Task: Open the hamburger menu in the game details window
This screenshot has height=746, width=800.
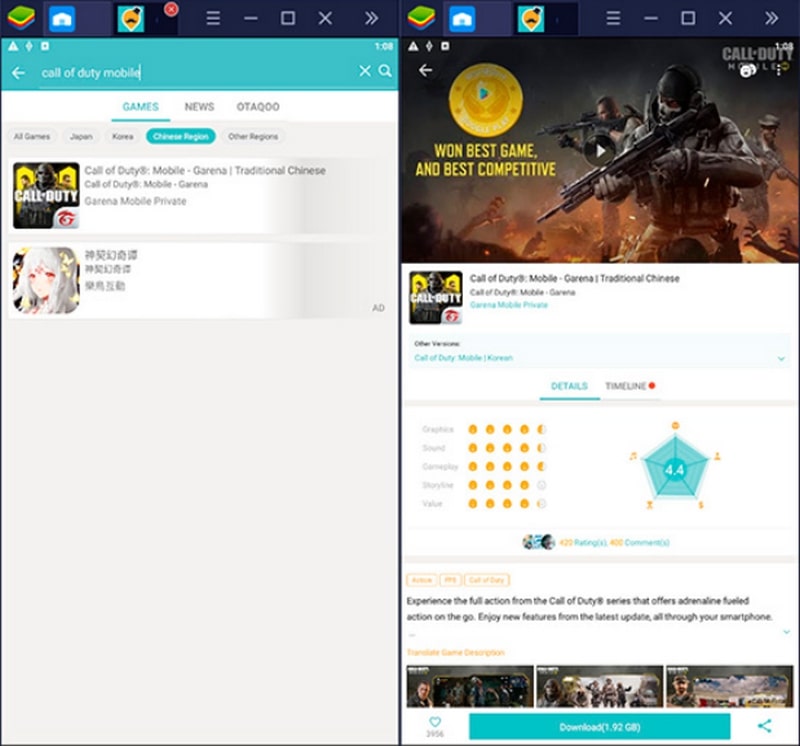Action: pos(613,19)
